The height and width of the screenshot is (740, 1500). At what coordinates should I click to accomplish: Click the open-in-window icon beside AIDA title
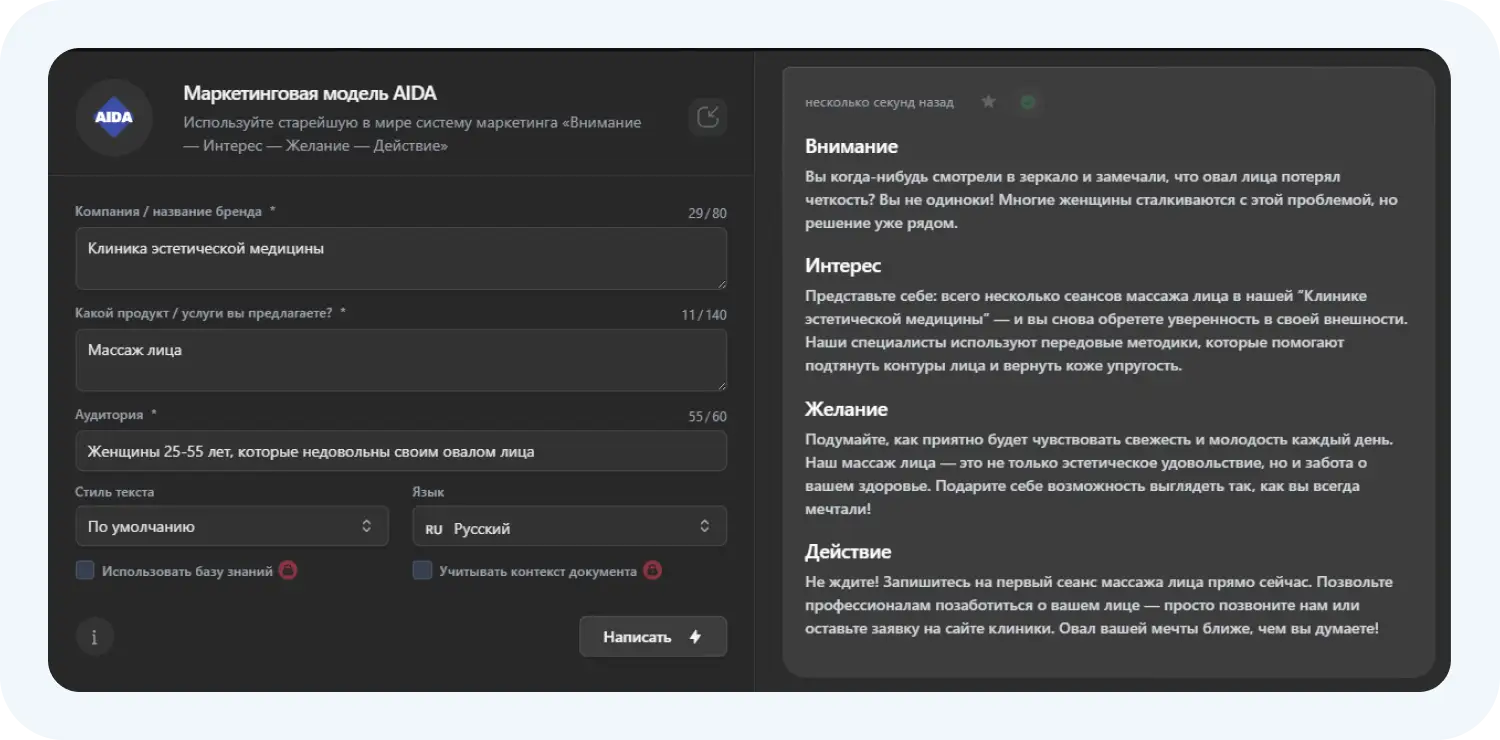pyautogui.click(x=707, y=117)
